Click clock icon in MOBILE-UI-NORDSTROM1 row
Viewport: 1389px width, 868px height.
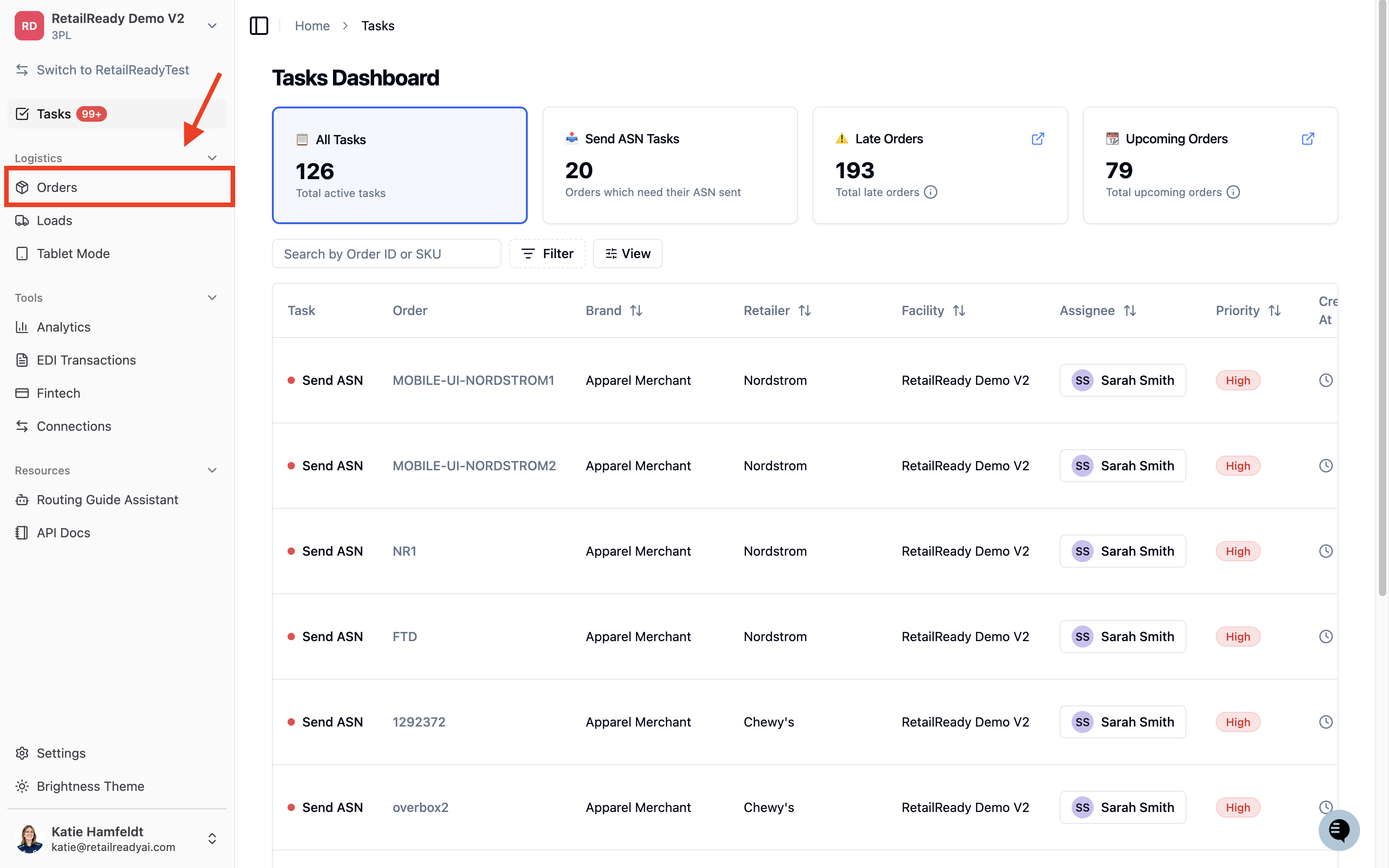(1325, 380)
